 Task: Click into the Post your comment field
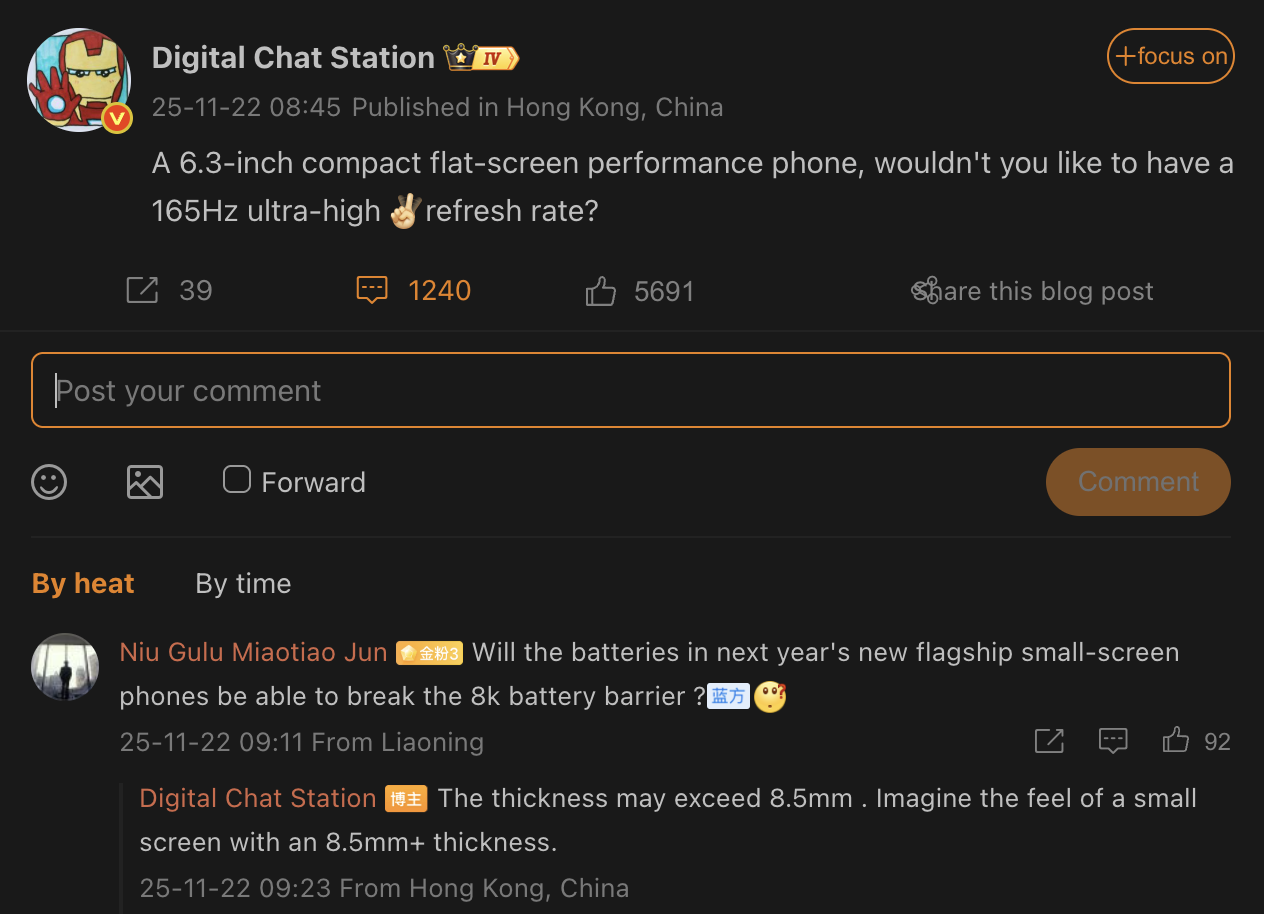tap(630, 390)
